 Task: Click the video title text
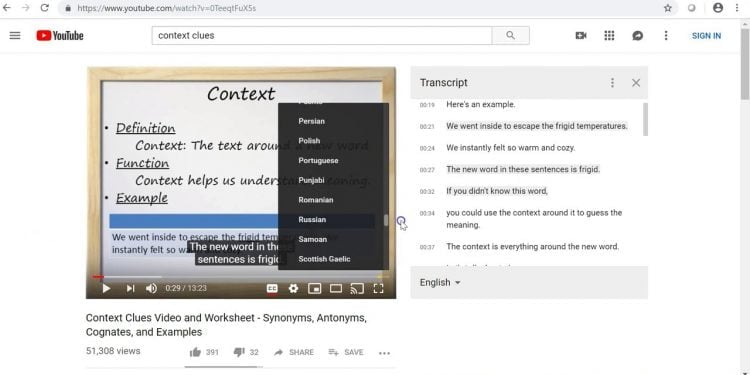pyautogui.click(x=226, y=325)
